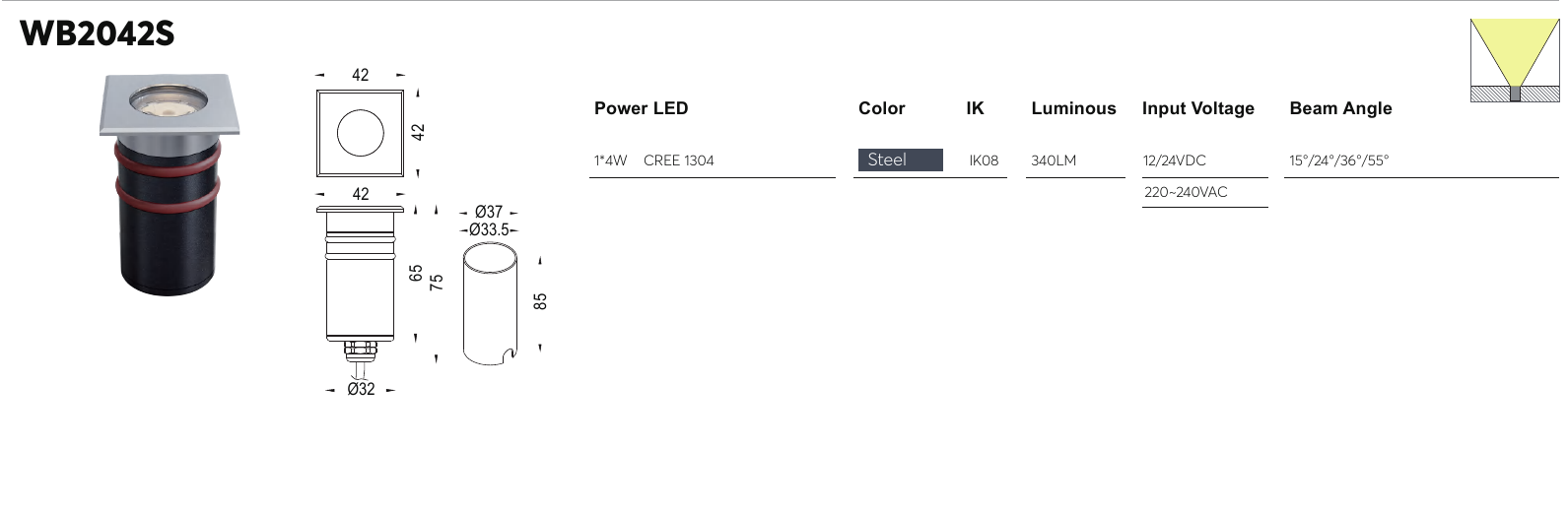Click the side-view luminaire technical drawing

360,291
